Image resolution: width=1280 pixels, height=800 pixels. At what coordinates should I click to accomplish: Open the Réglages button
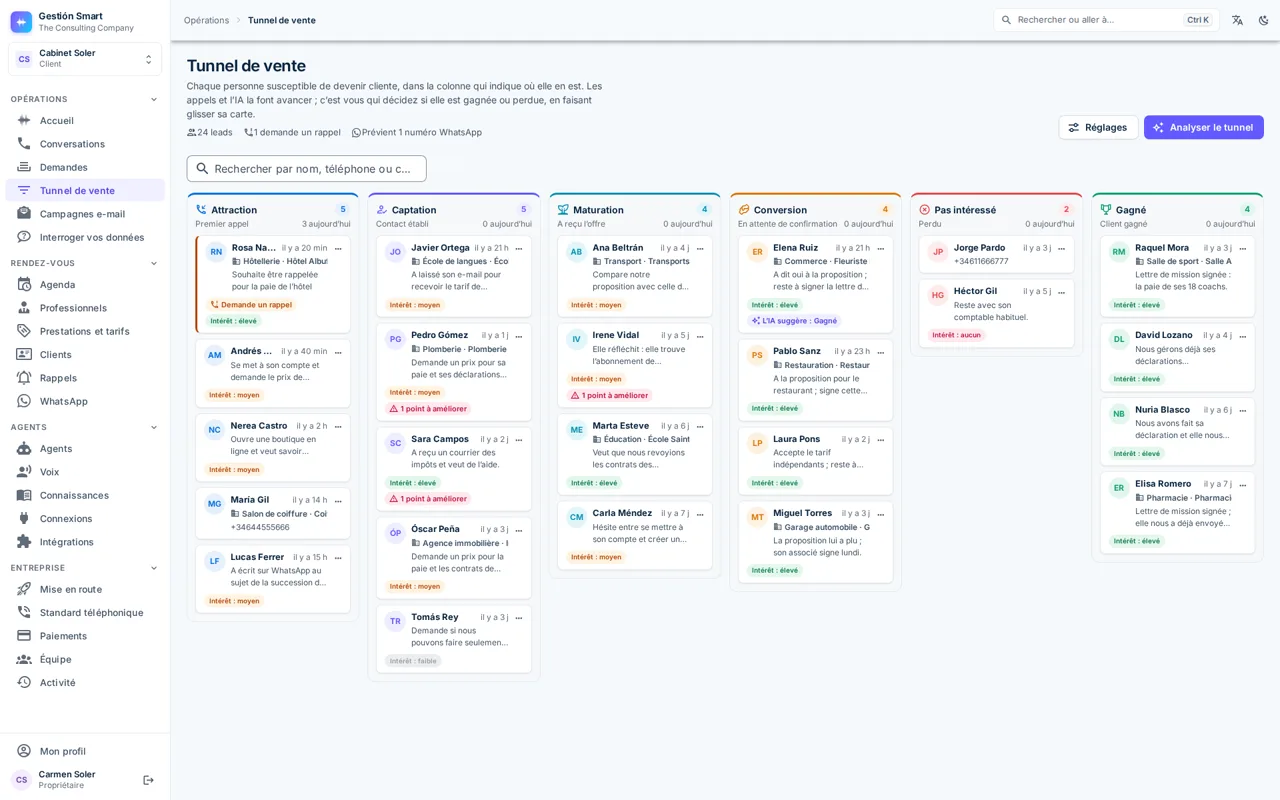click(x=1098, y=127)
